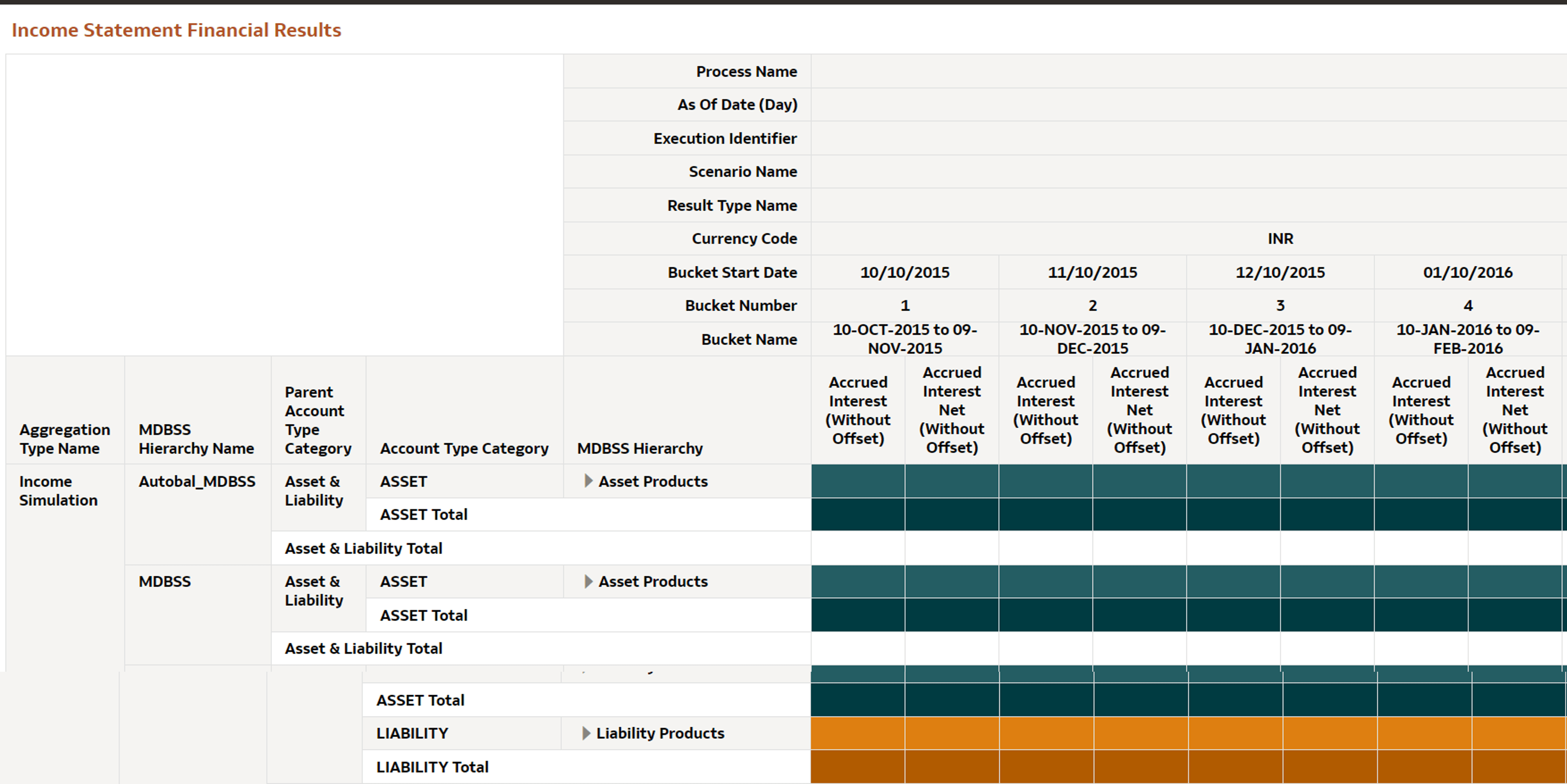The width and height of the screenshot is (1567, 784).
Task: Click Accrued Interest (Without Offset) column header
Action: point(858,409)
